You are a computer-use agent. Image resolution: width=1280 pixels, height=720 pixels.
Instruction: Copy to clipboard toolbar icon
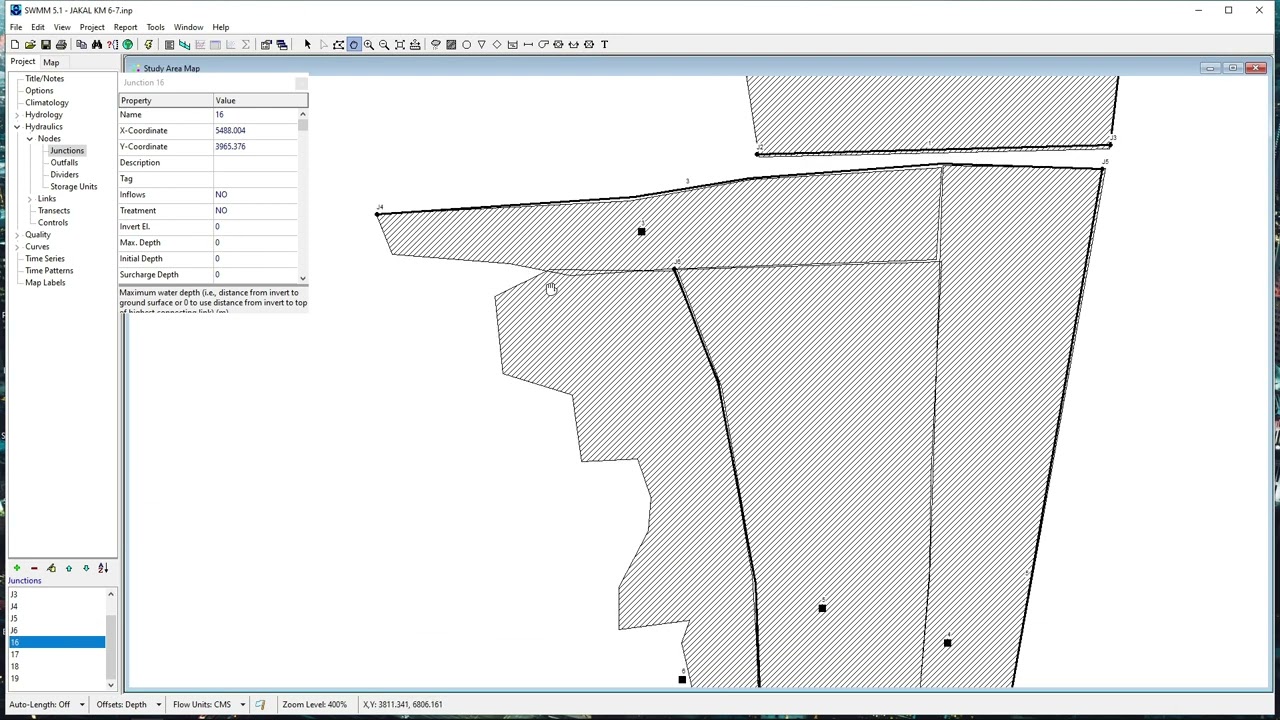(81, 44)
